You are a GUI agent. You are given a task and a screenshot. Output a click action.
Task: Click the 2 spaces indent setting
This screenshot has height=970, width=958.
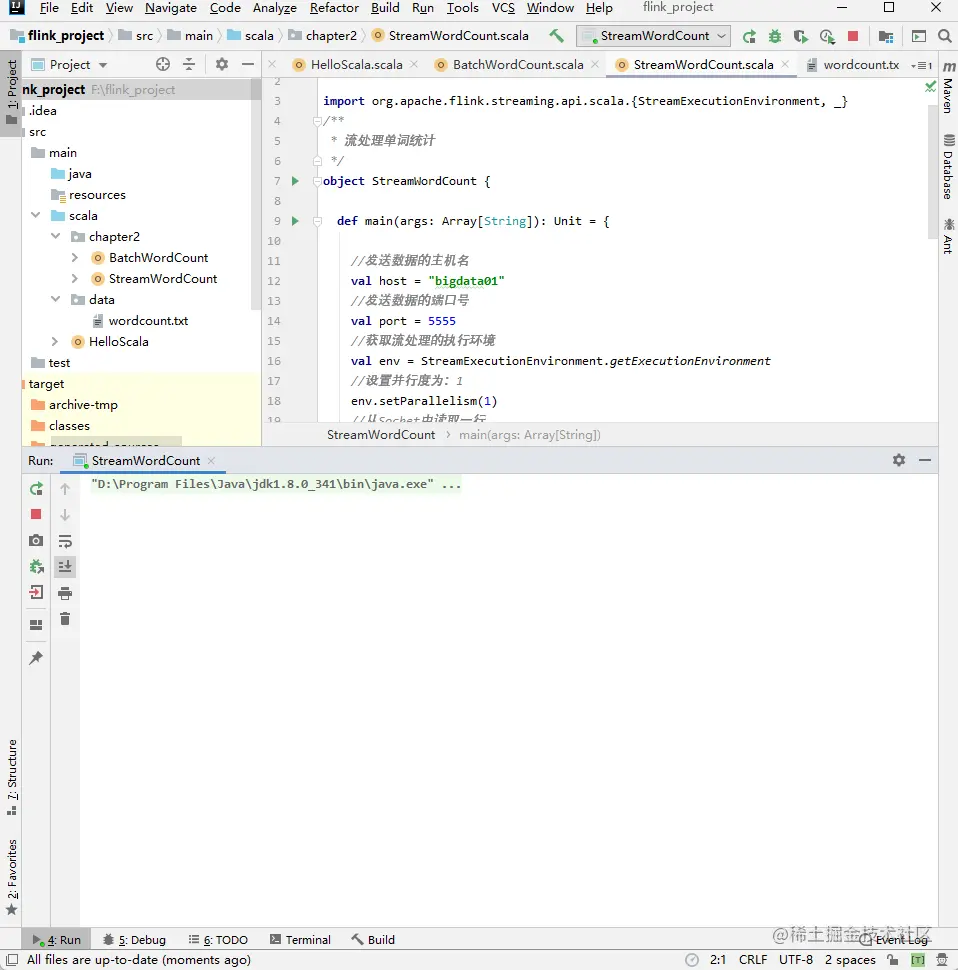(850, 959)
